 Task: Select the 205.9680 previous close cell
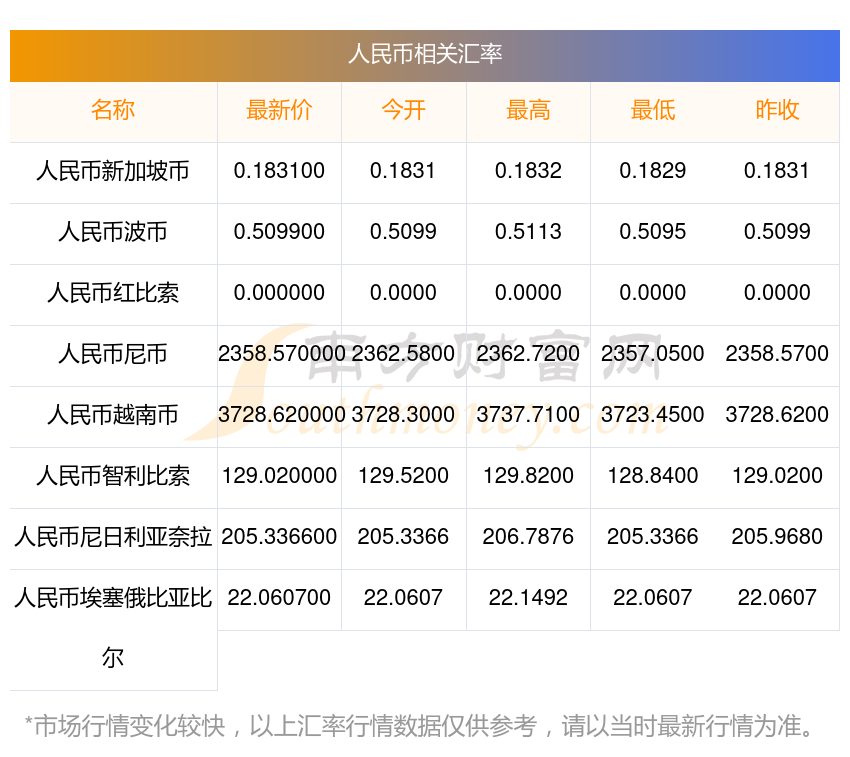pyautogui.click(x=777, y=537)
